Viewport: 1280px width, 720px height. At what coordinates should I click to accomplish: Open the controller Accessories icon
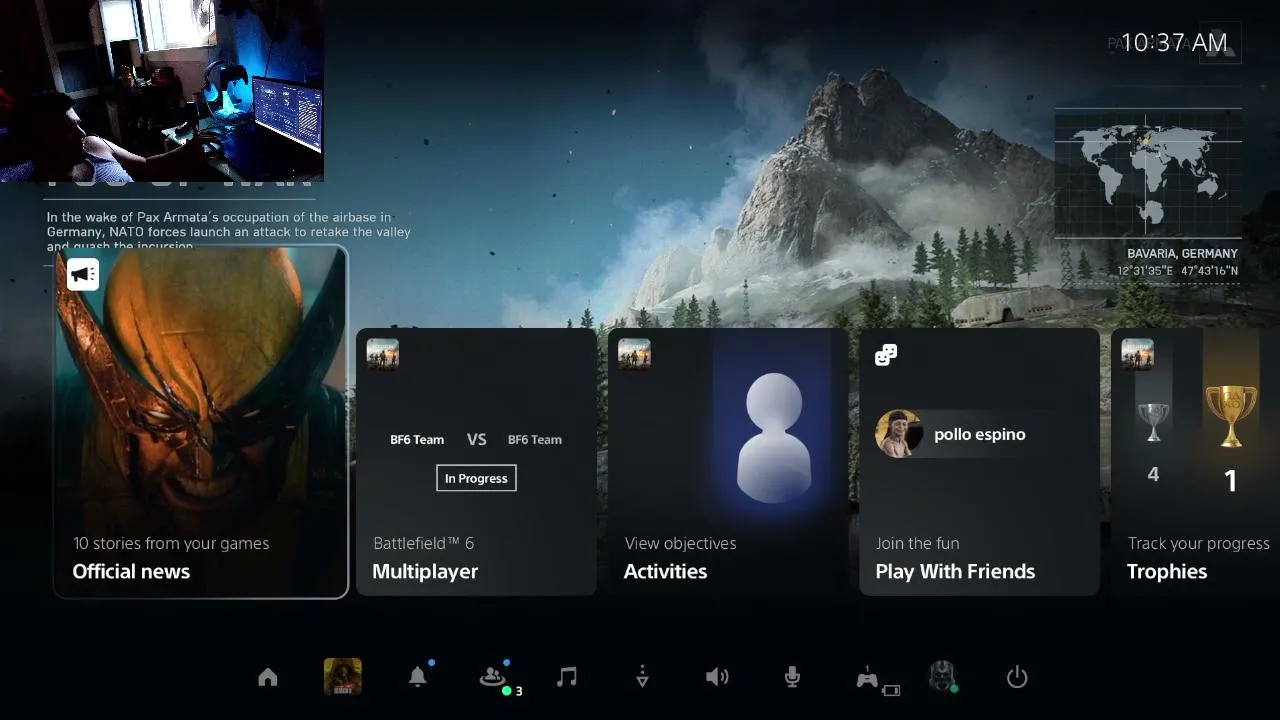pyautogui.click(x=868, y=679)
